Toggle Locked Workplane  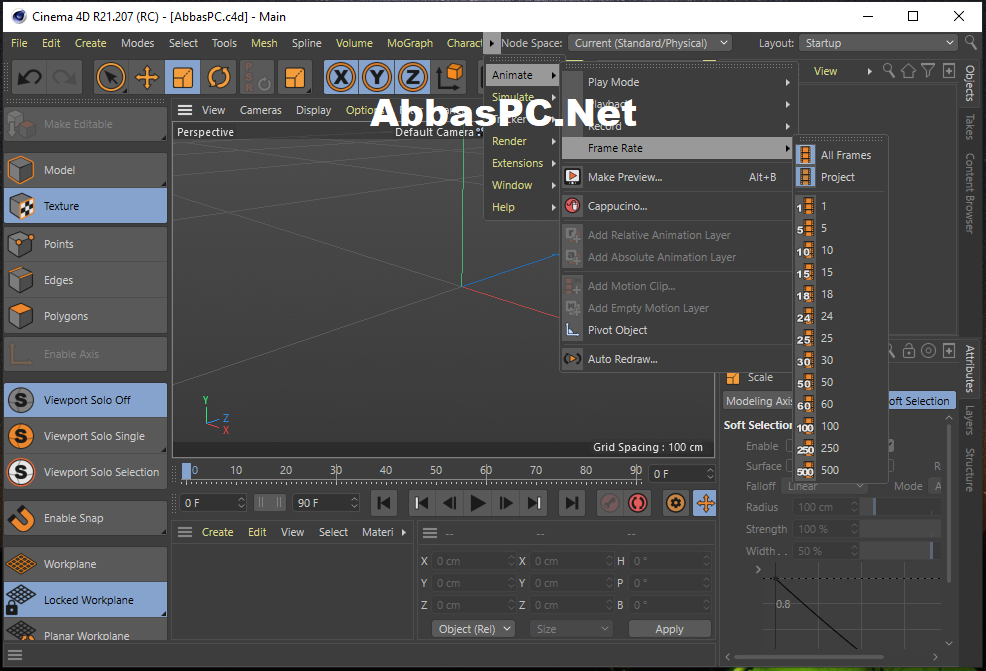86,600
